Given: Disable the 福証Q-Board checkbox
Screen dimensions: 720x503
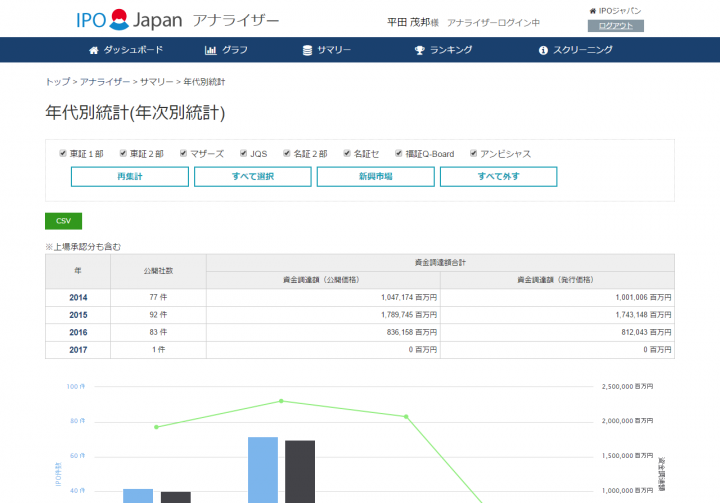Looking at the screenshot, I should (398, 154).
